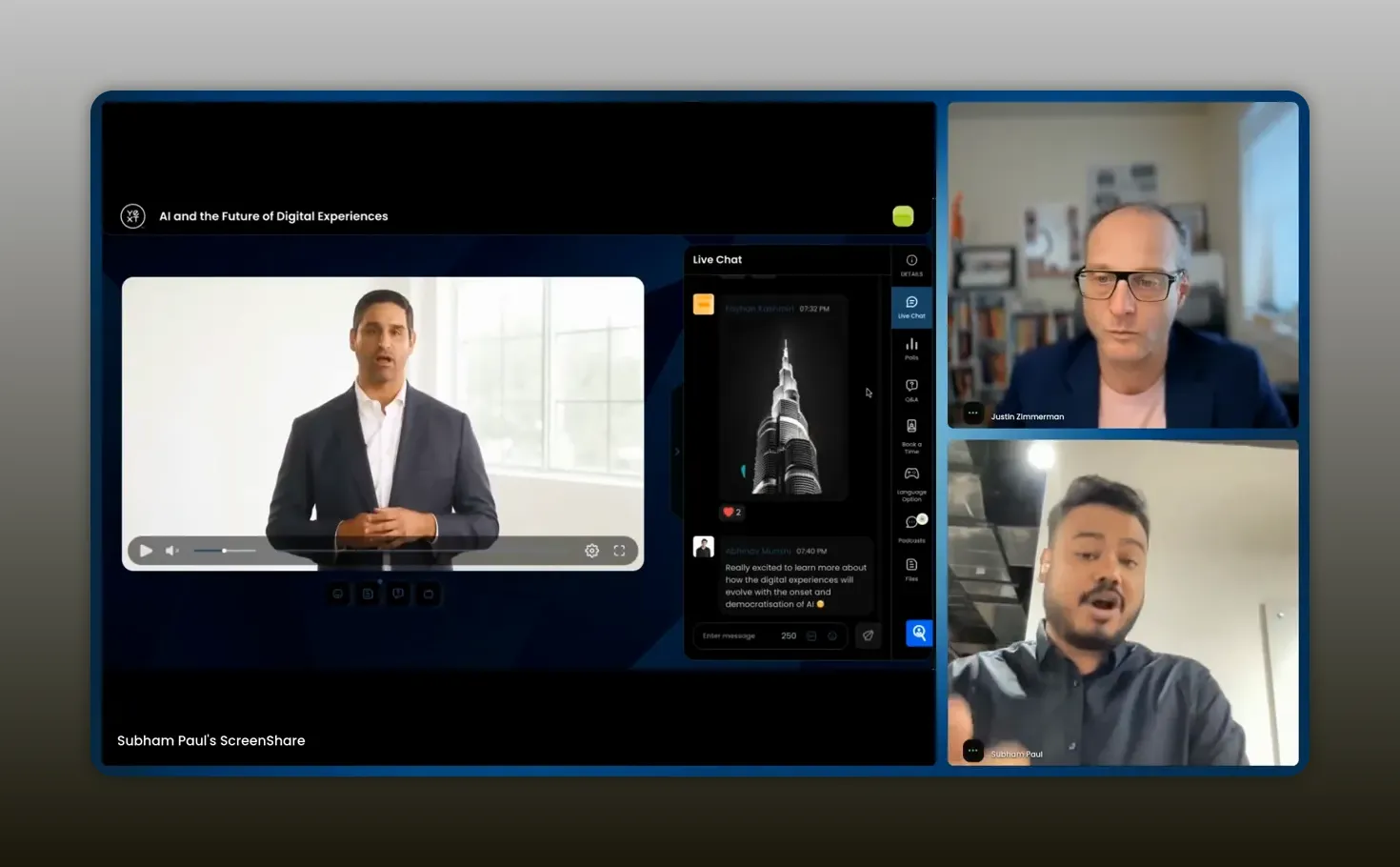
Task: Play the embedded video
Action: (x=146, y=551)
